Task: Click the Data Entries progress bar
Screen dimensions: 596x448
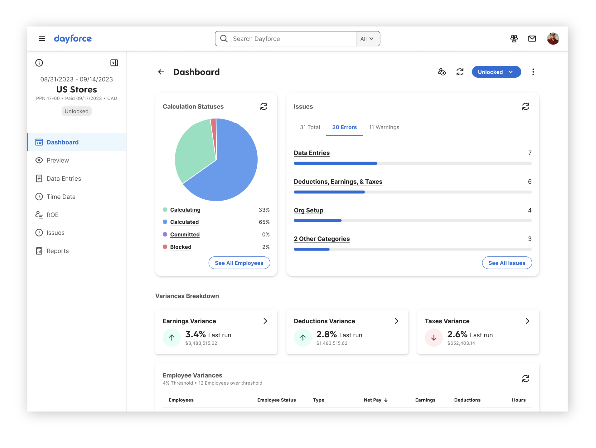Action: point(412,163)
